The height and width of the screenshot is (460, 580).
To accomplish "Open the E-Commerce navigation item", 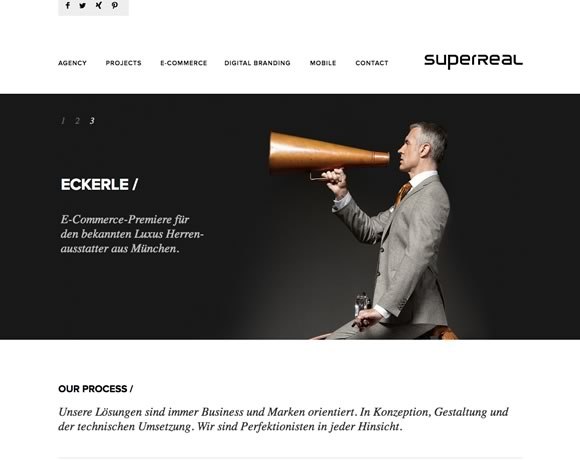I will (x=183, y=63).
